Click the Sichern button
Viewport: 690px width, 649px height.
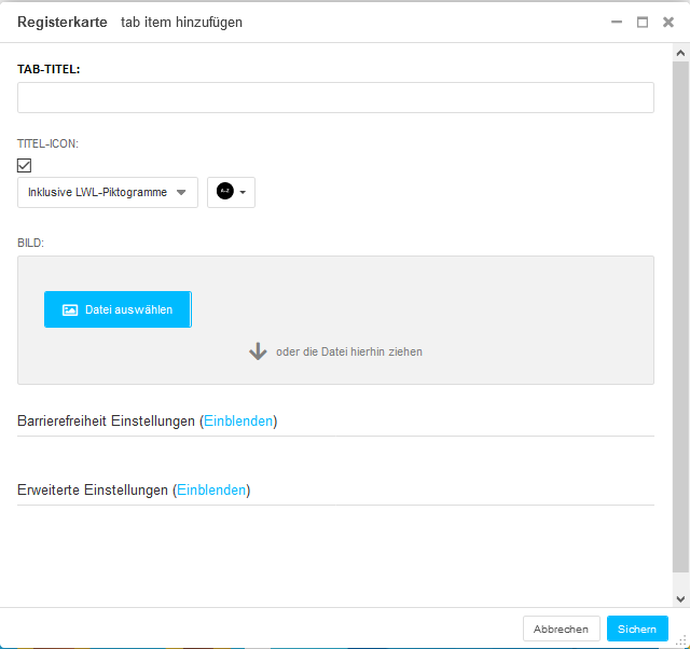tap(637, 629)
